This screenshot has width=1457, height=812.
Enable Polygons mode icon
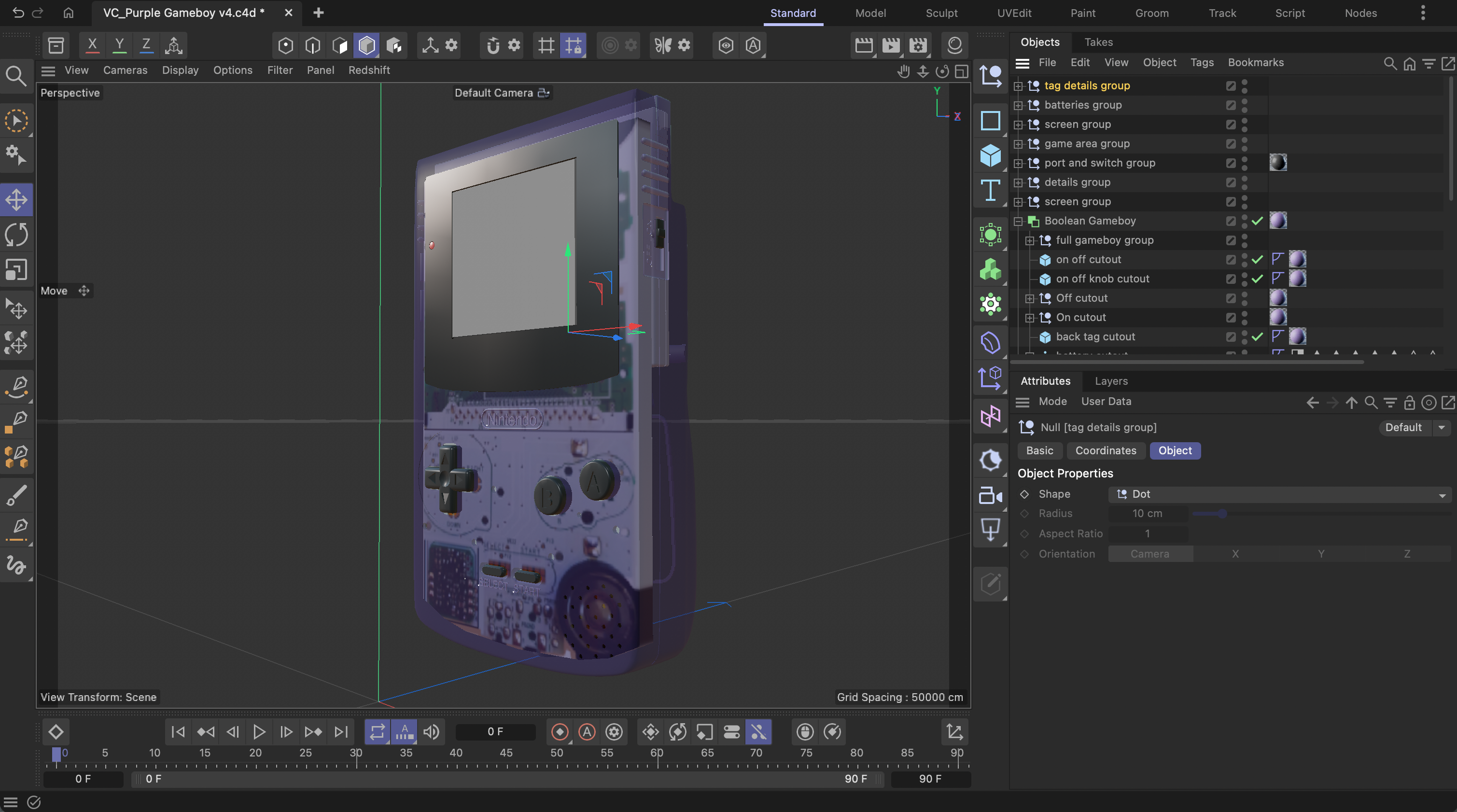coord(340,45)
